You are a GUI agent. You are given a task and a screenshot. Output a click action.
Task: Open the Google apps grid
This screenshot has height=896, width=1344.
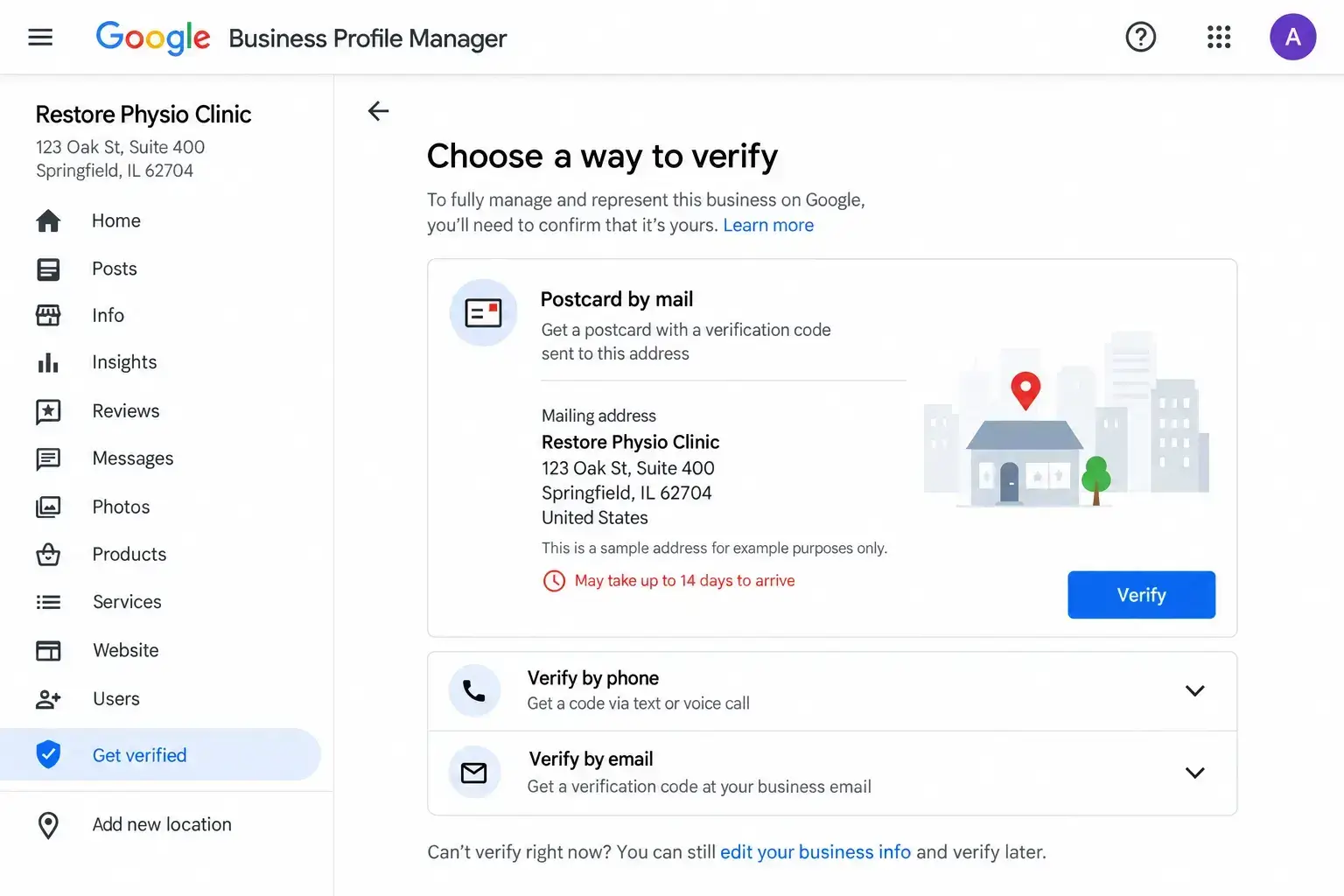1219,37
